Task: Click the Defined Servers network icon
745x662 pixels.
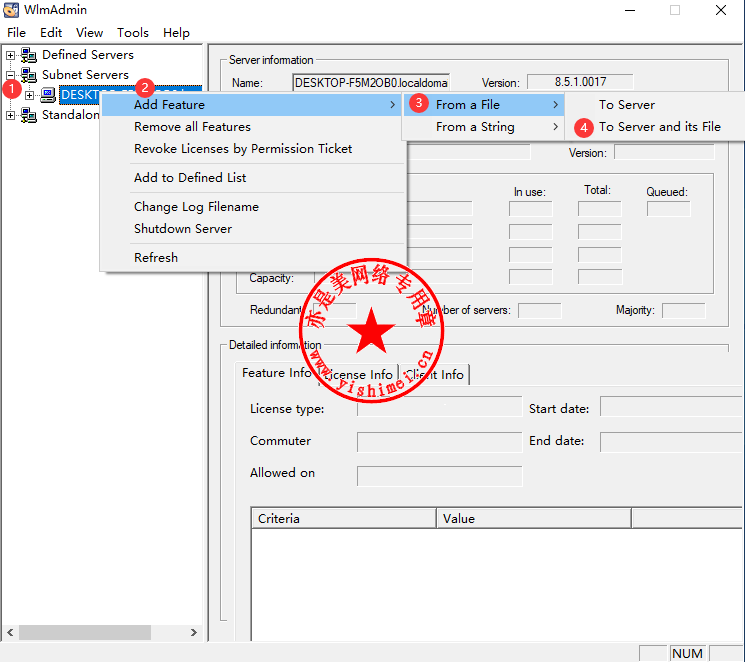Action: tap(29, 55)
